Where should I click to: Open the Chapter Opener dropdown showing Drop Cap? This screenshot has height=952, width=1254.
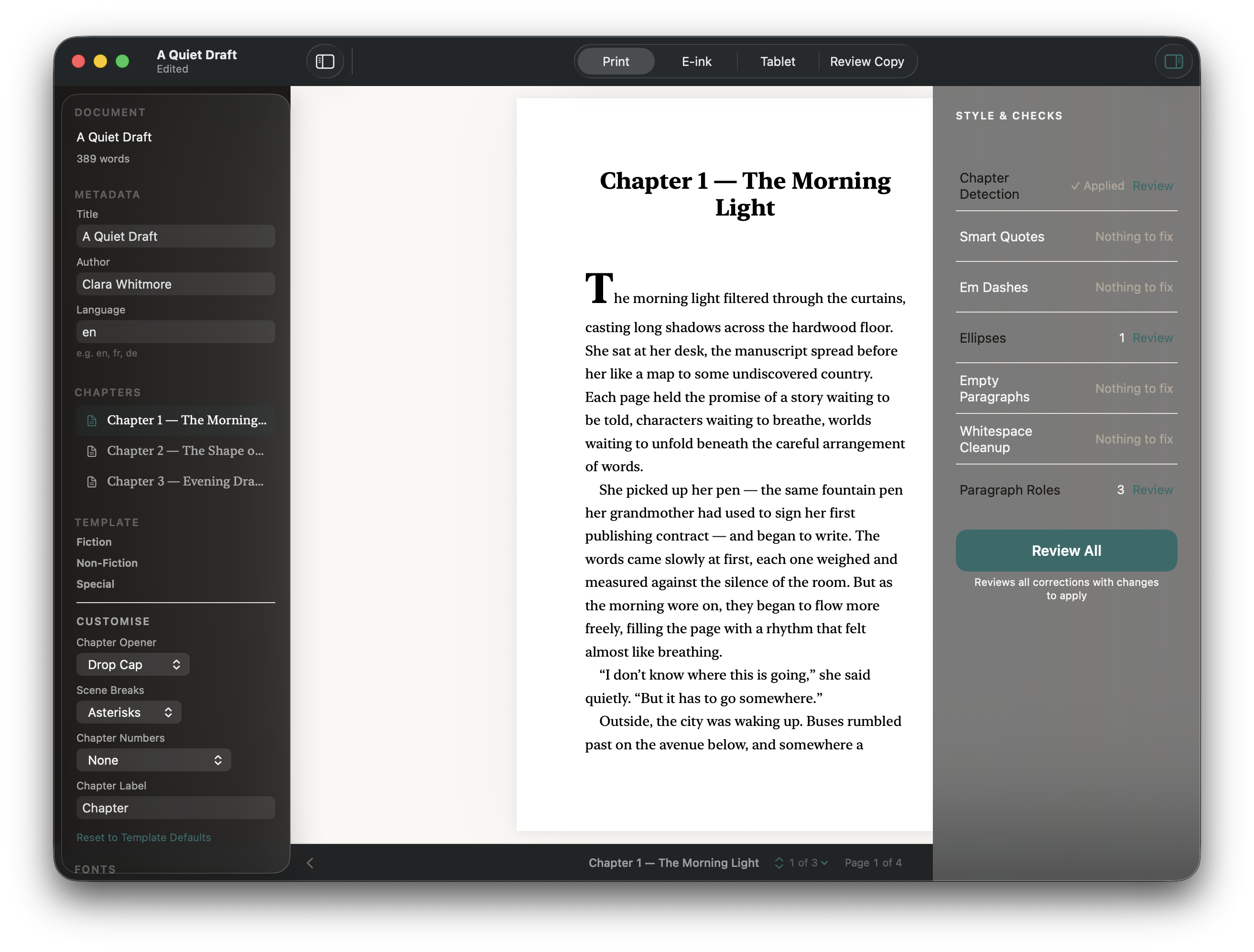133,664
